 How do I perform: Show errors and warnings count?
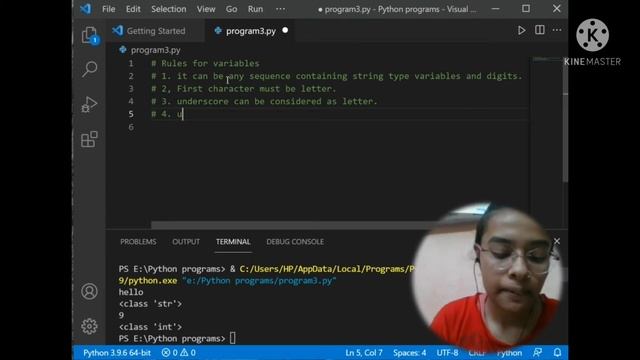click(x=178, y=352)
